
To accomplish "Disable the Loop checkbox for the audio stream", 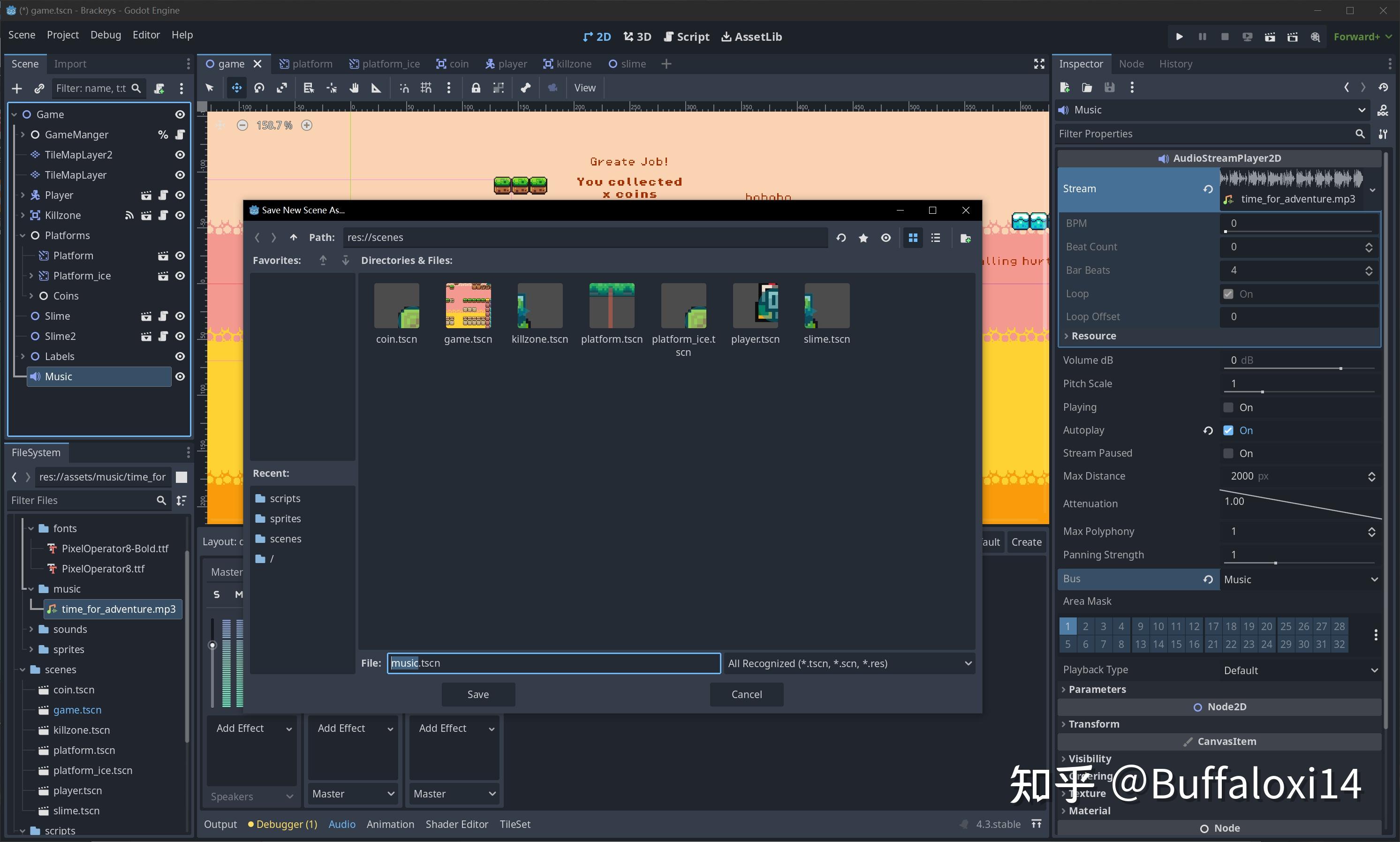I will click(1229, 293).
